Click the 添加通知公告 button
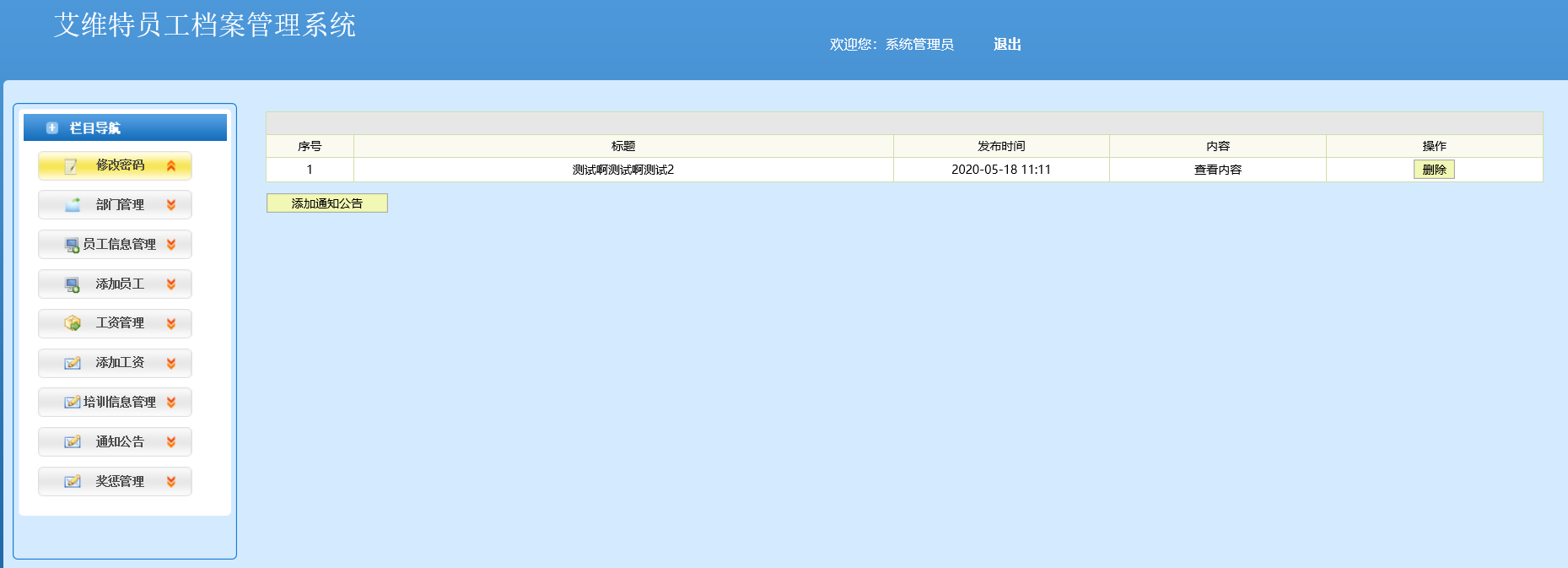 point(327,203)
